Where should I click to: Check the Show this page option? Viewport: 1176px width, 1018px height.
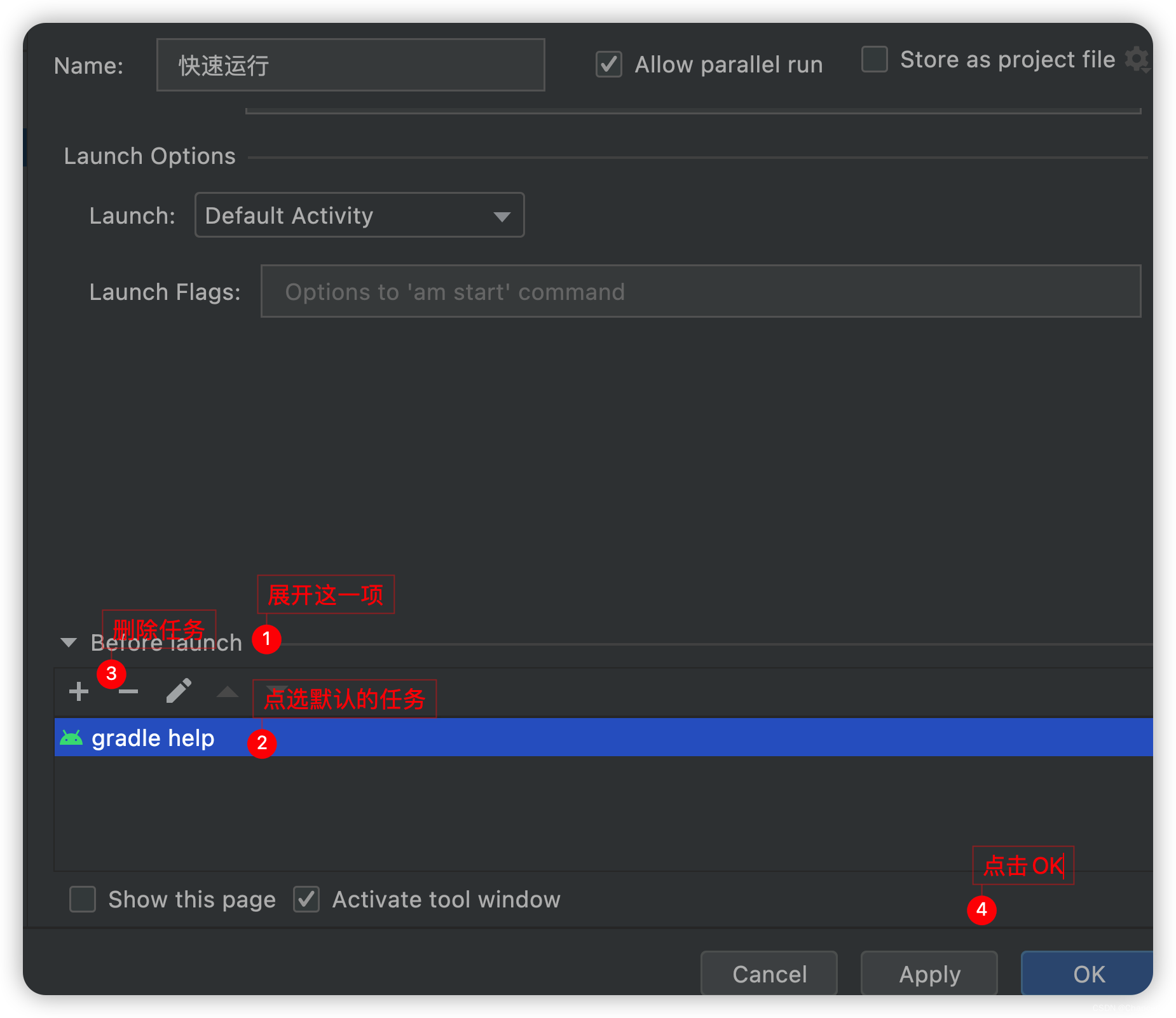click(83, 899)
